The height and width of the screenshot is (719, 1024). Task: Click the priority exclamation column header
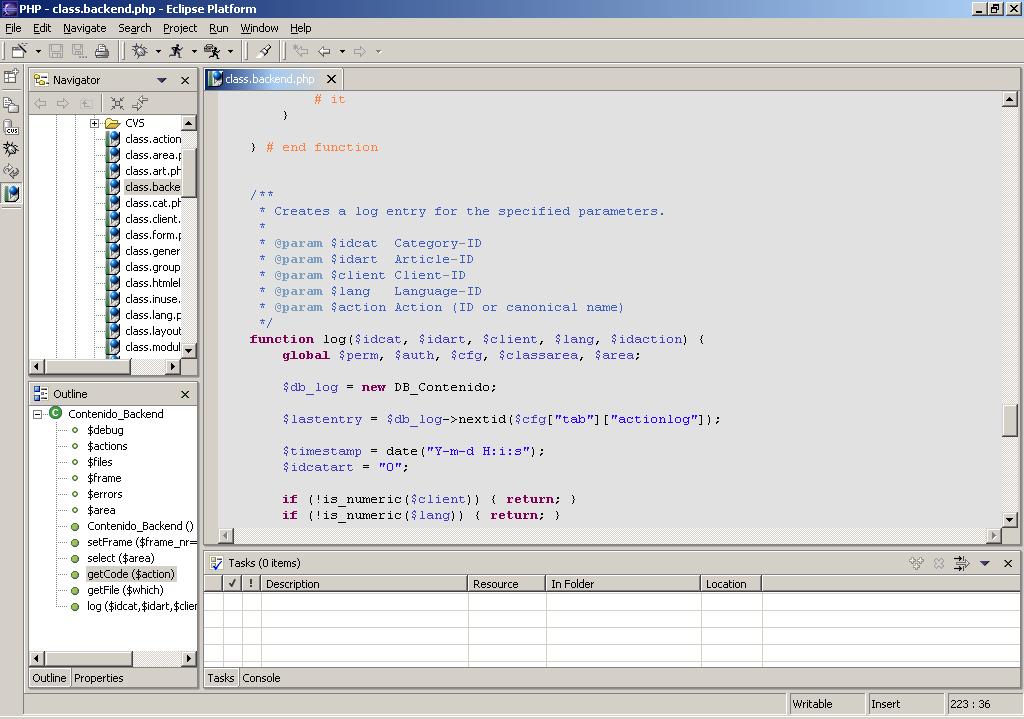click(250, 583)
